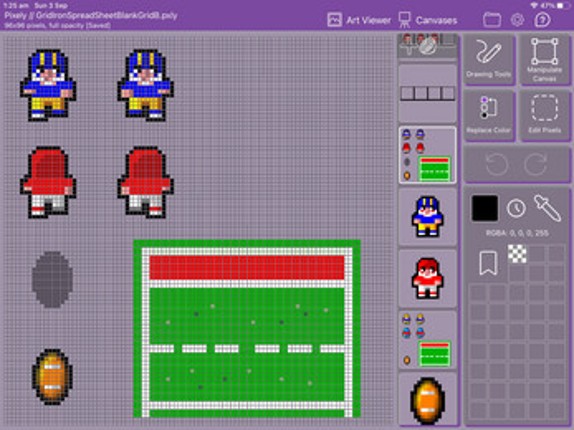Select the transparent checkerboard swatch
Screen dimensions: 574x430
[x=517, y=254]
